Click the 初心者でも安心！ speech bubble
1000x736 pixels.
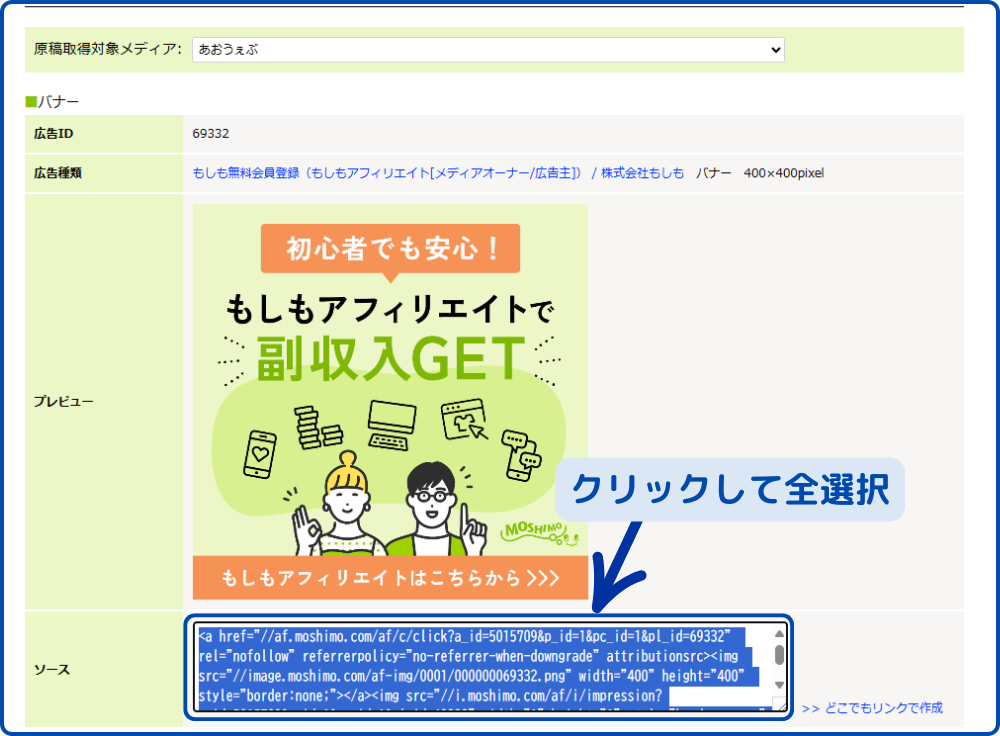[x=390, y=247]
